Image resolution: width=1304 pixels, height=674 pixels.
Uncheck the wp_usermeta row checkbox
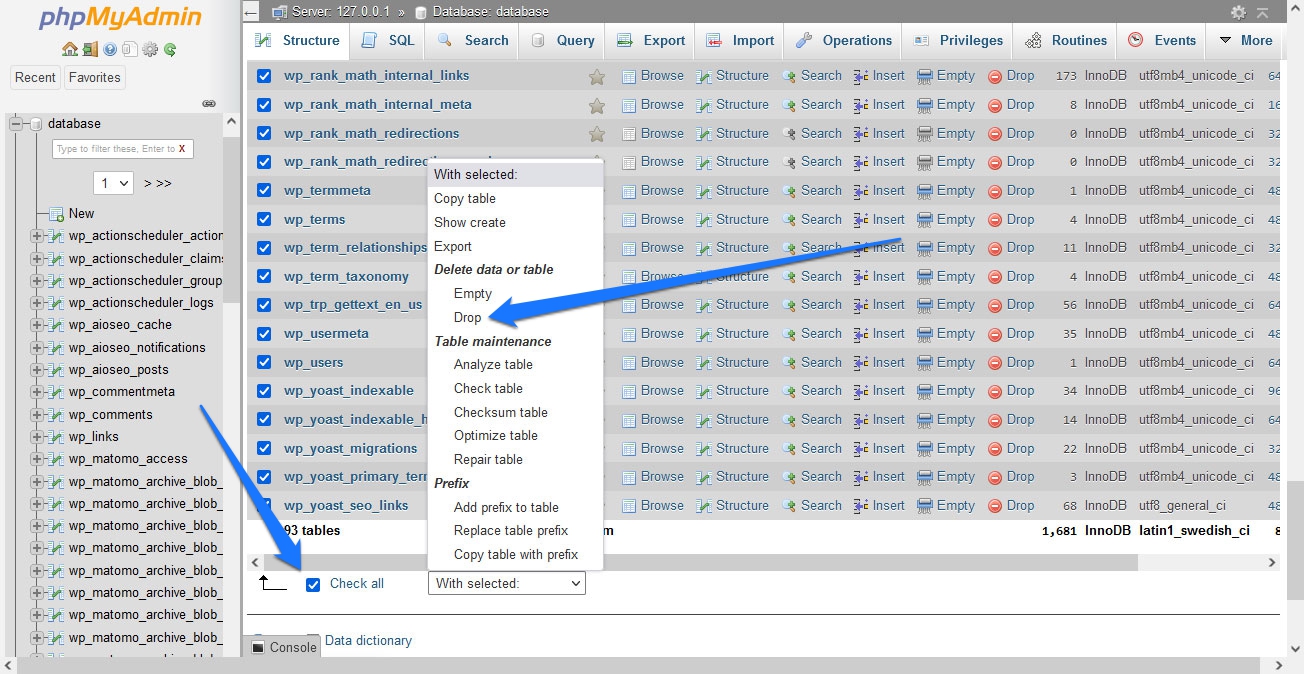click(264, 333)
